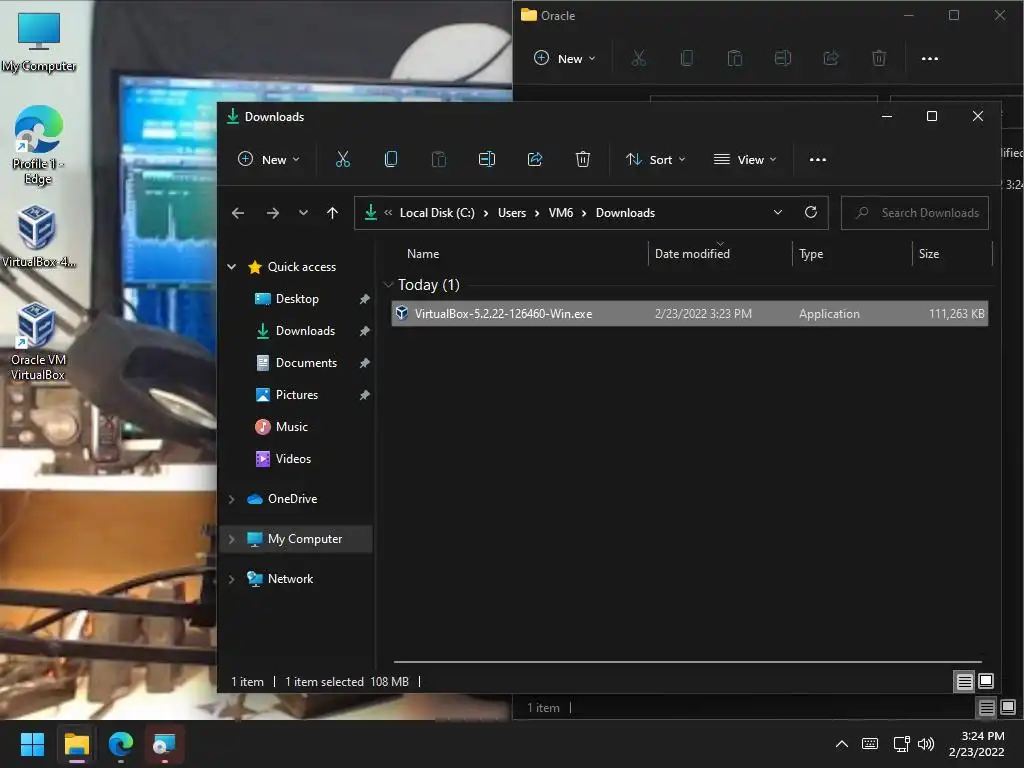The width and height of the screenshot is (1024, 768).
Task: Click the Cut icon in Oracle window
Action: click(x=639, y=58)
